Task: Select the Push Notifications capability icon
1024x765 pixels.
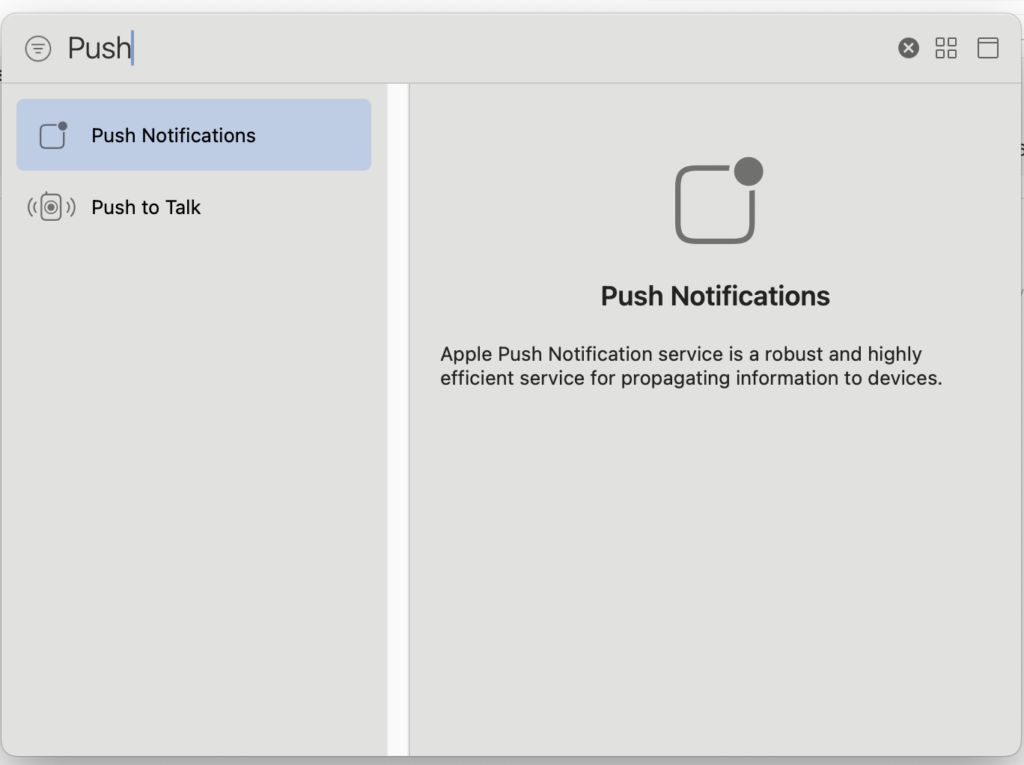Action: tap(52, 134)
